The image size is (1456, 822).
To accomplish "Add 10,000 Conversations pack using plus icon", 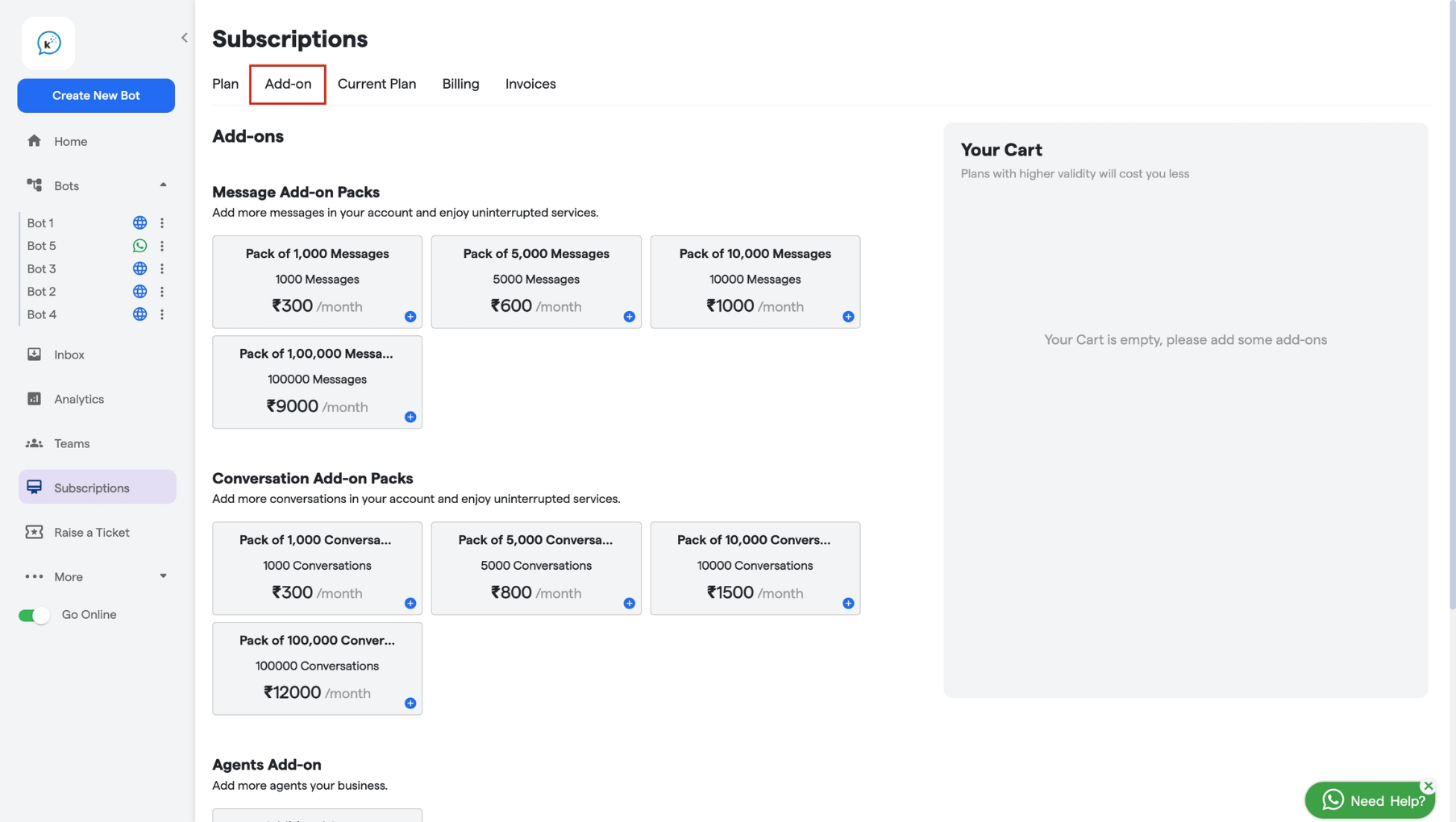I will 848,604.
